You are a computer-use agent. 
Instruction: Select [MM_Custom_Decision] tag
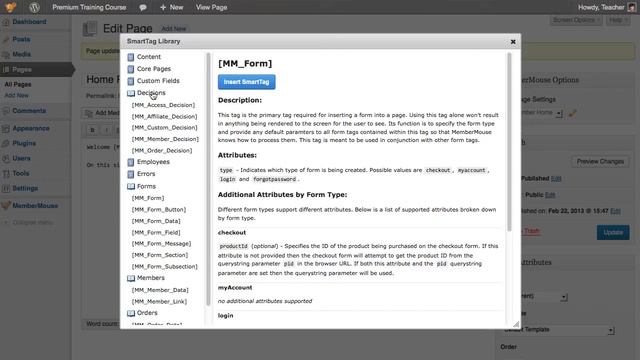click(x=164, y=127)
